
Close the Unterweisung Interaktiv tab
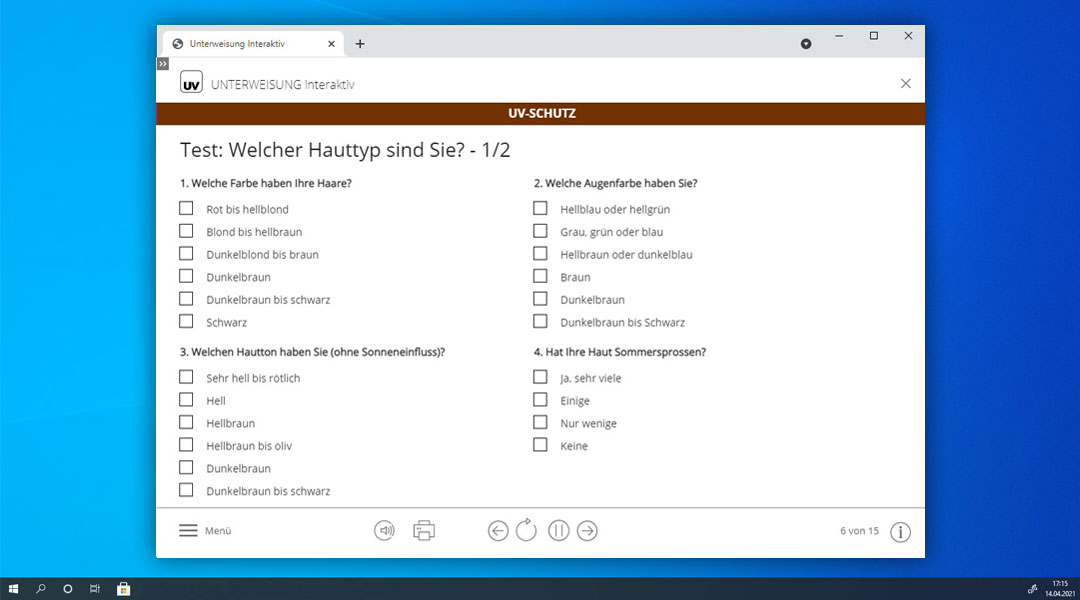pyautogui.click(x=331, y=43)
